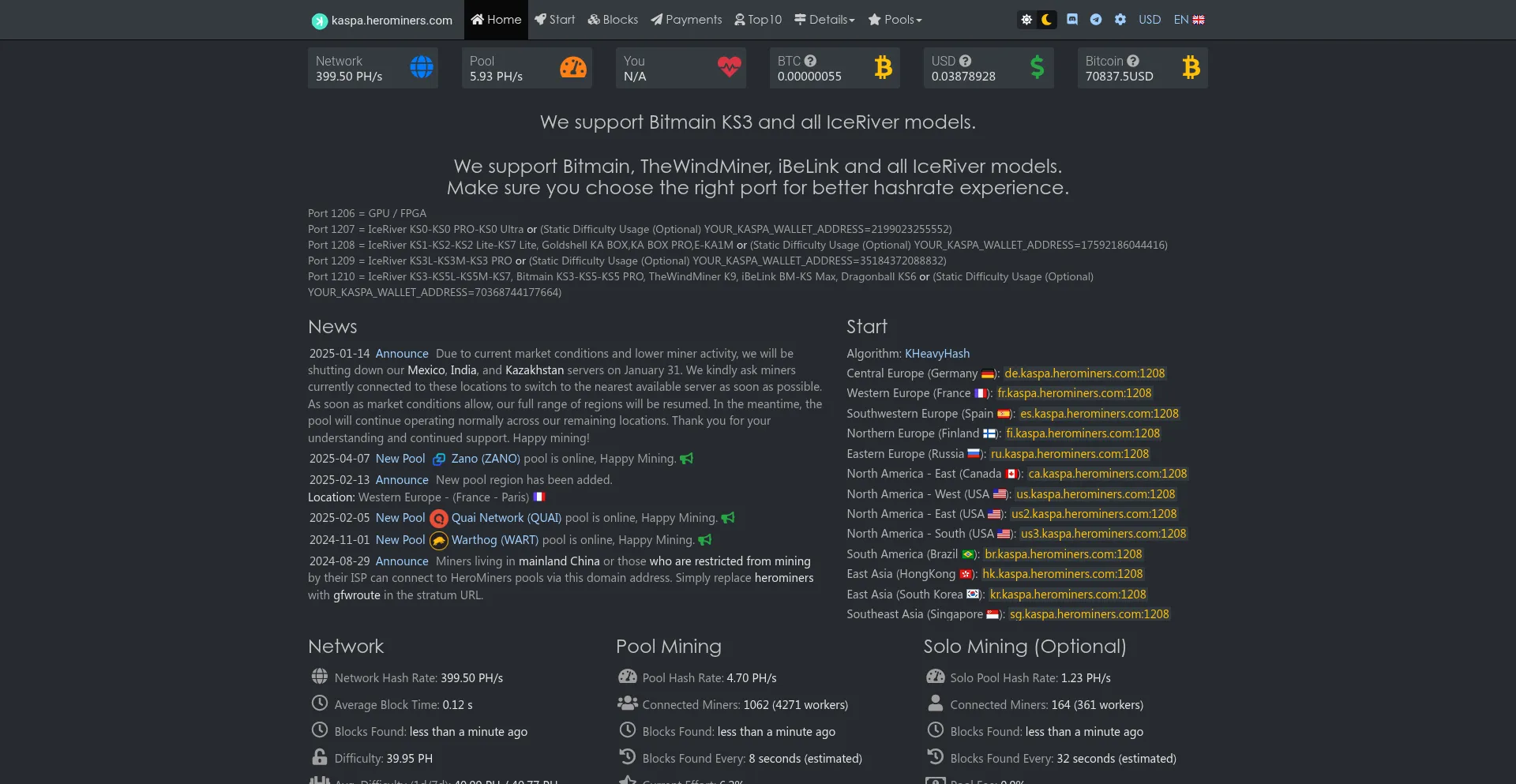Image resolution: width=1516 pixels, height=784 pixels.
Task: Click the Pool Hash Rate gauge icon
Action: pos(628,677)
